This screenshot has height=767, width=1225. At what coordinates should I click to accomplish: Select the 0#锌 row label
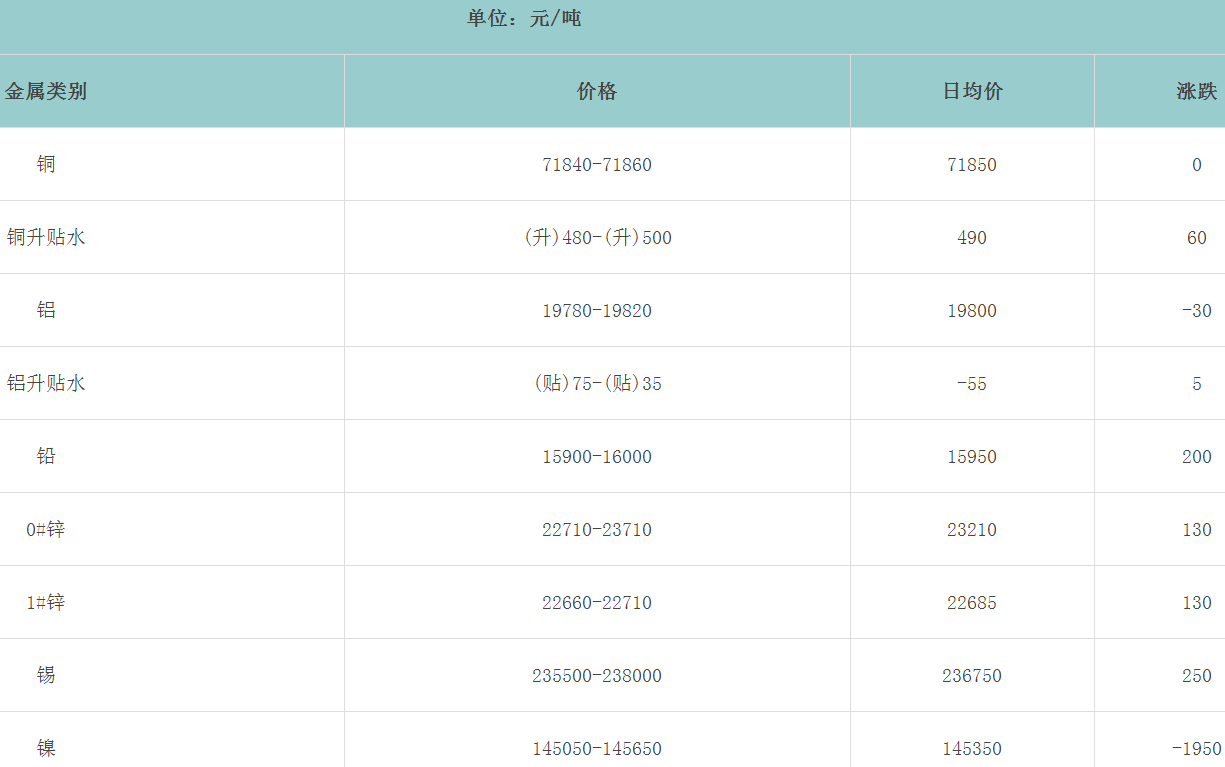[x=46, y=530]
